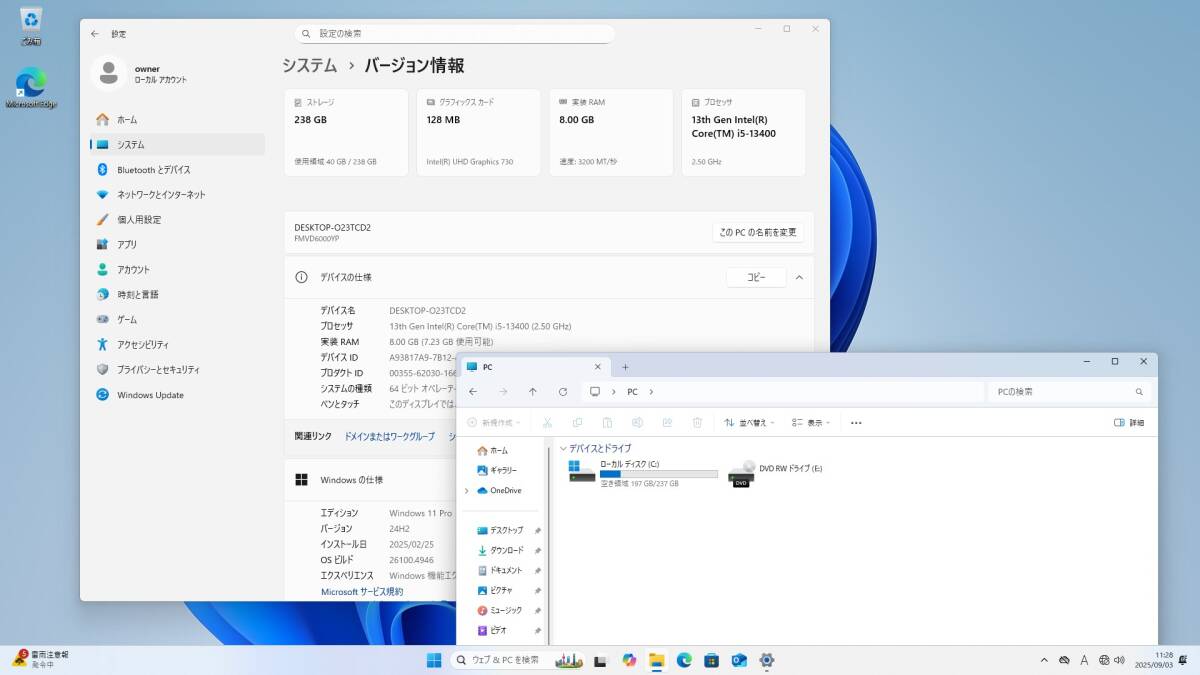
Task: Focus the 設定の検索 search box
Action: (x=455, y=33)
